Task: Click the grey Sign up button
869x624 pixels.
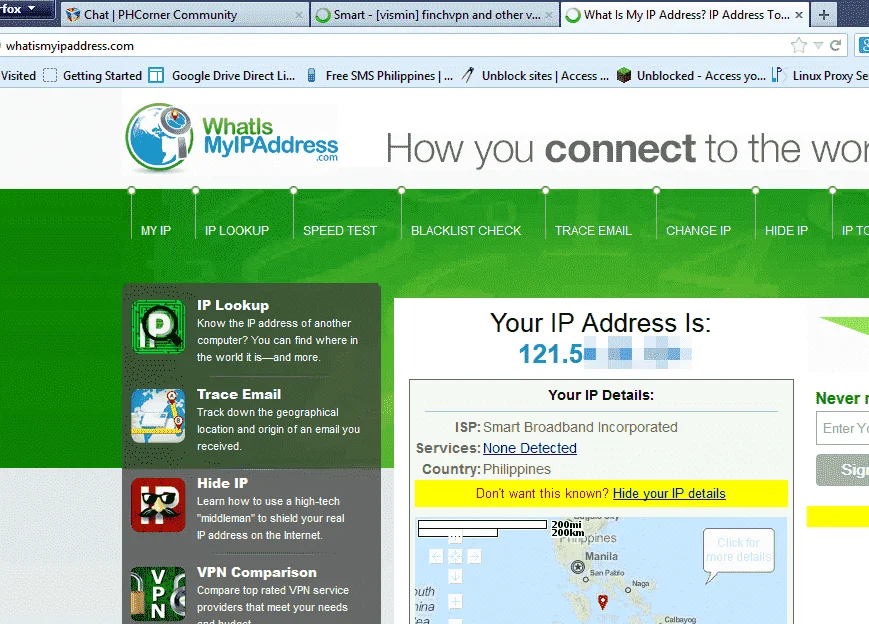Action: click(842, 470)
